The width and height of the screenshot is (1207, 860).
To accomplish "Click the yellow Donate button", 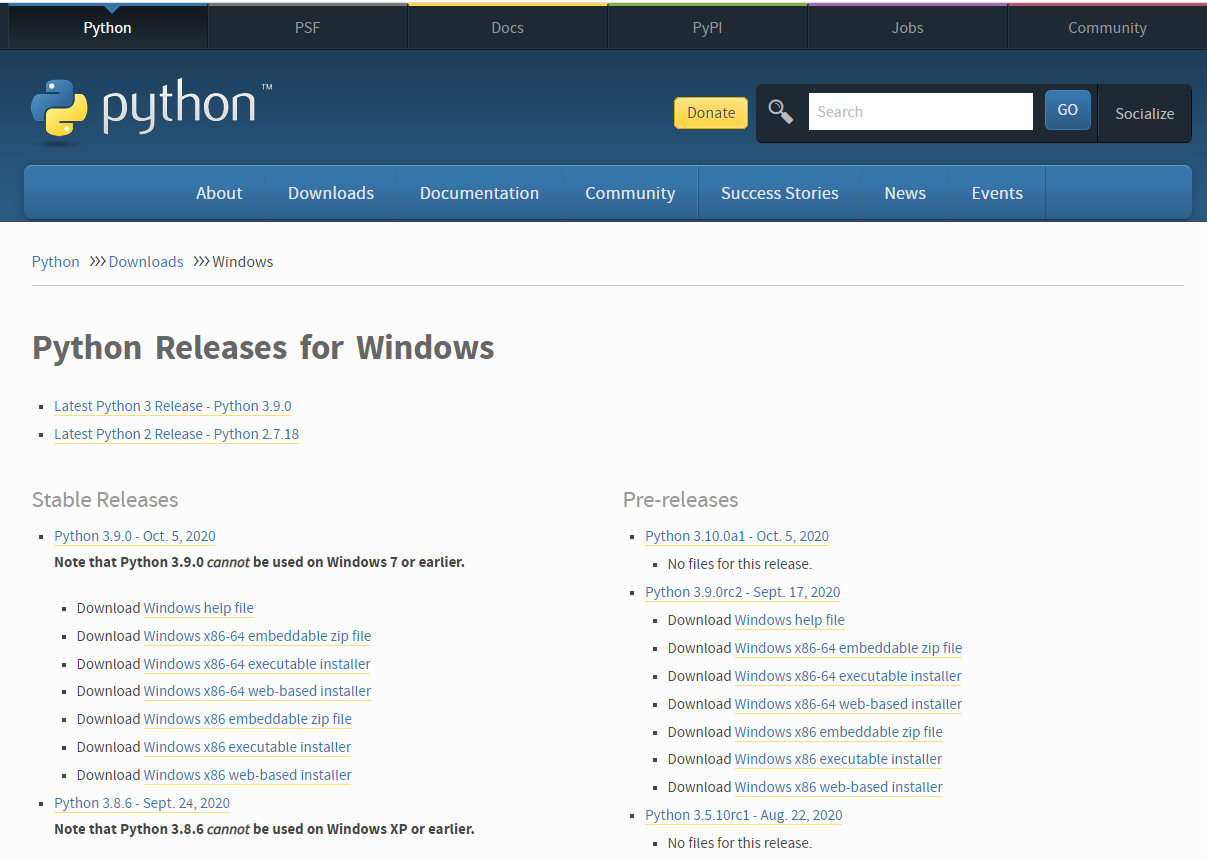I will (711, 113).
